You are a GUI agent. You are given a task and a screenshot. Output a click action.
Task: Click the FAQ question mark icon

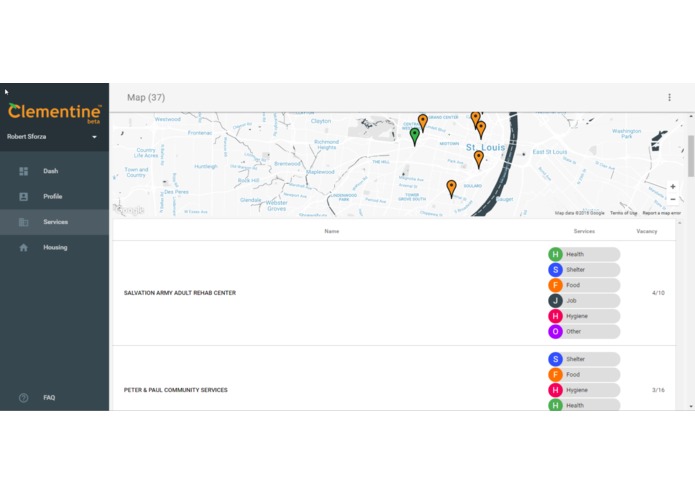click(x=23, y=397)
